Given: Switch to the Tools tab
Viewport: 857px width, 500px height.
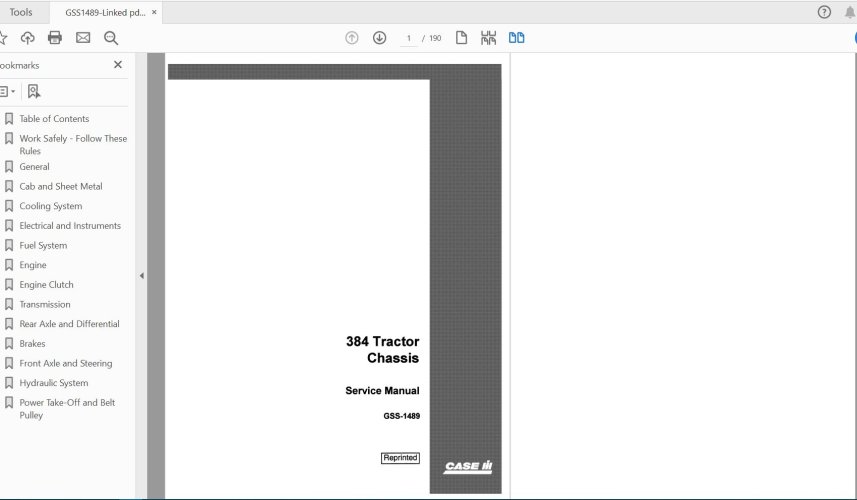Looking at the screenshot, I should [21, 12].
